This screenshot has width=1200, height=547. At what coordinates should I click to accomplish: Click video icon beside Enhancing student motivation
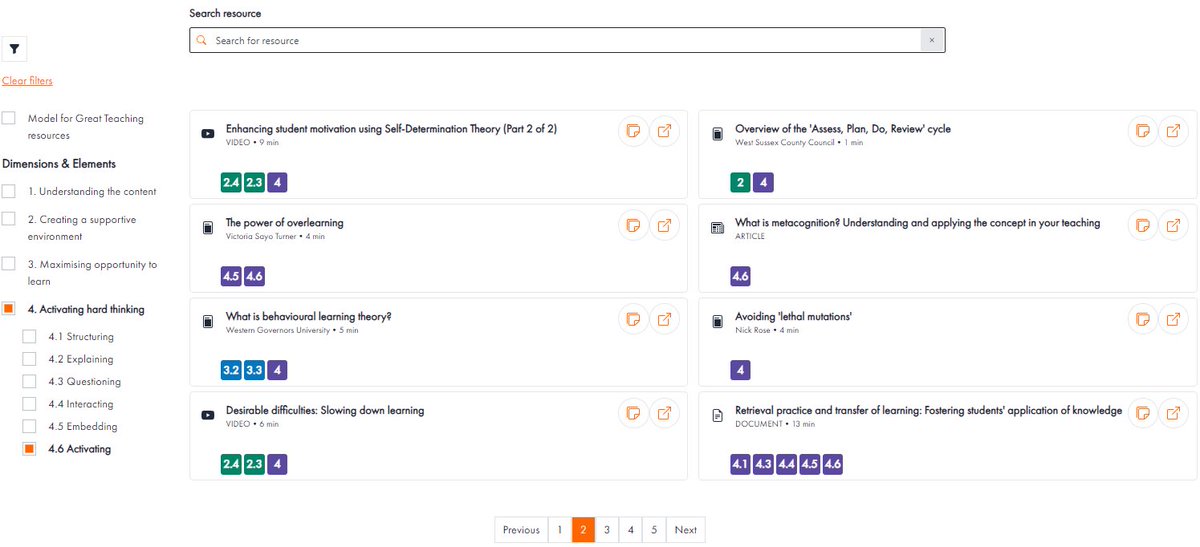(x=208, y=134)
